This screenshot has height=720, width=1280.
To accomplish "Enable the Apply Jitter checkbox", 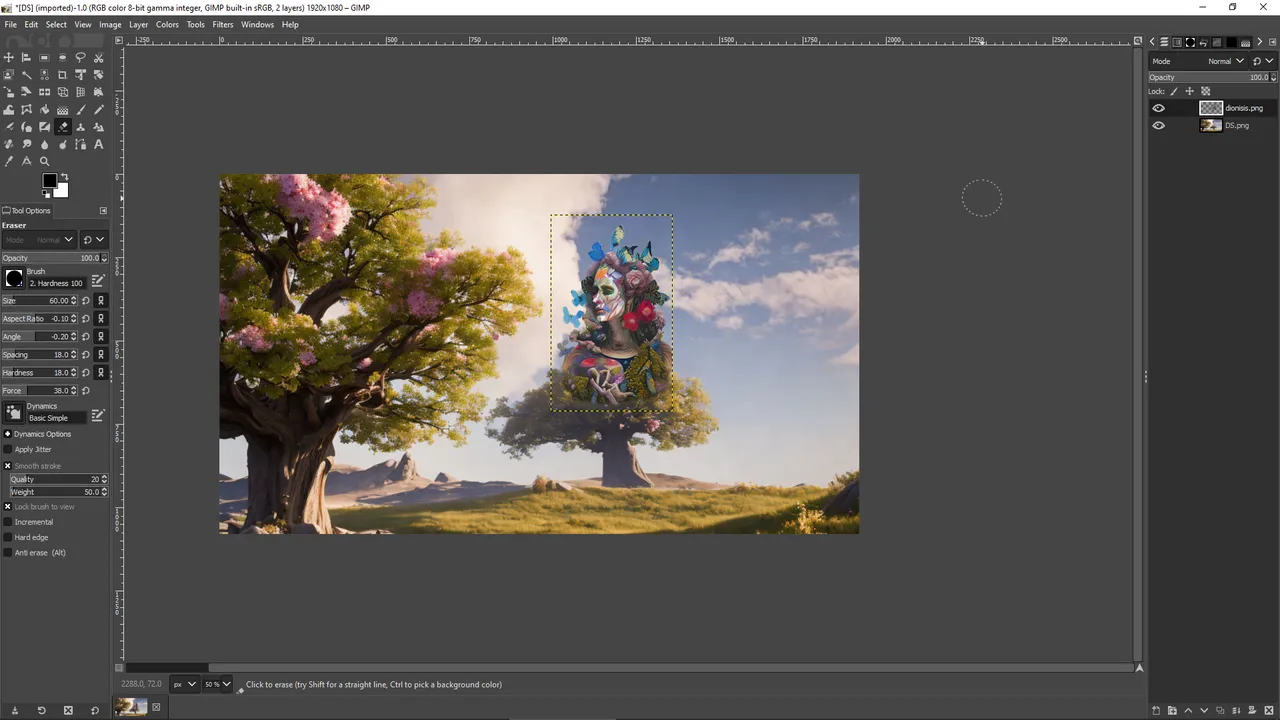I will 8,449.
